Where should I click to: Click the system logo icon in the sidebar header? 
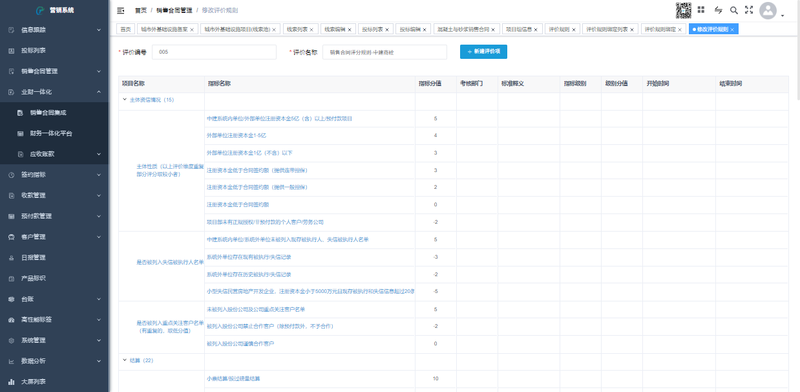(x=41, y=10)
